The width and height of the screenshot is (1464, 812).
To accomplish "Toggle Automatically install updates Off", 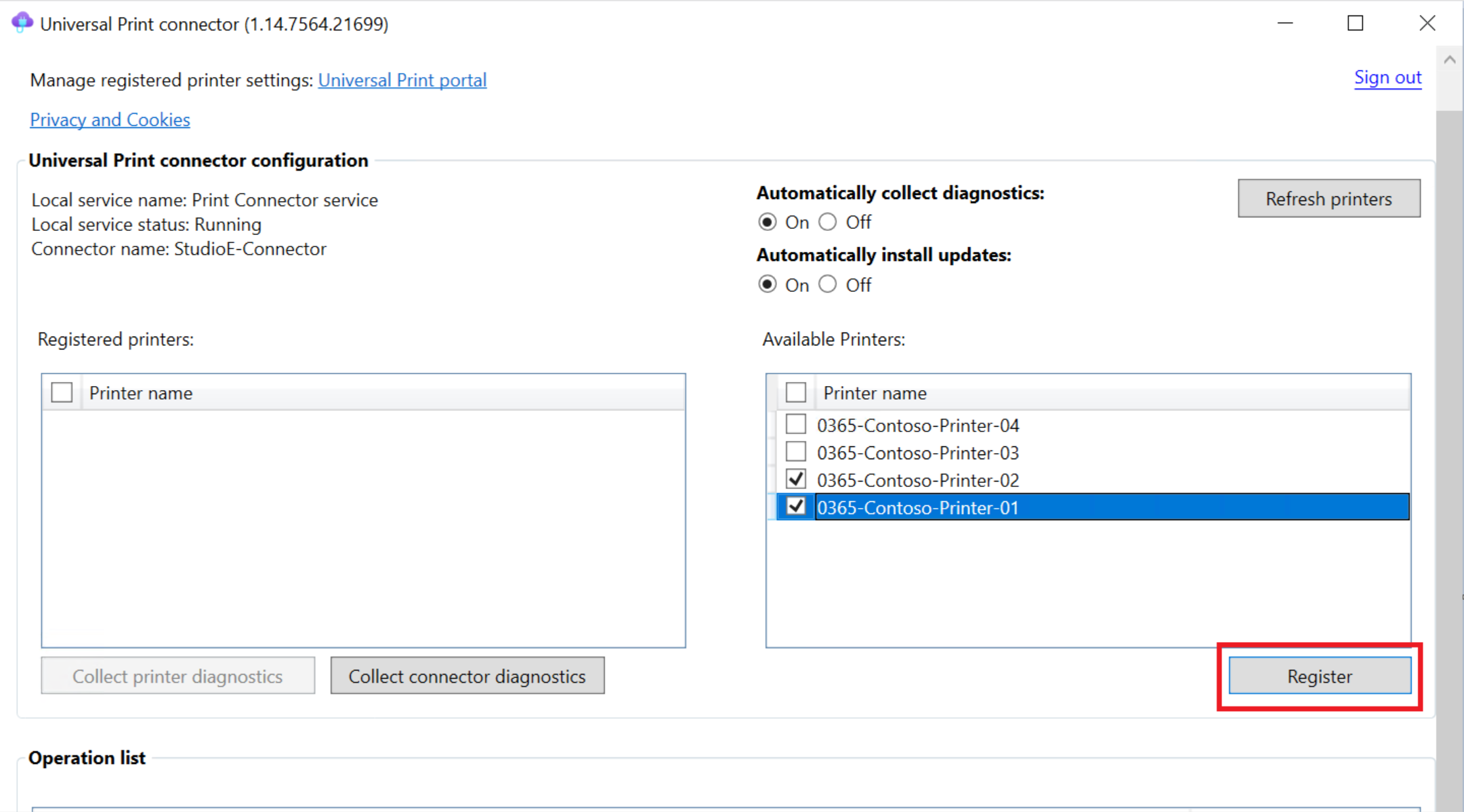I will [x=828, y=284].
